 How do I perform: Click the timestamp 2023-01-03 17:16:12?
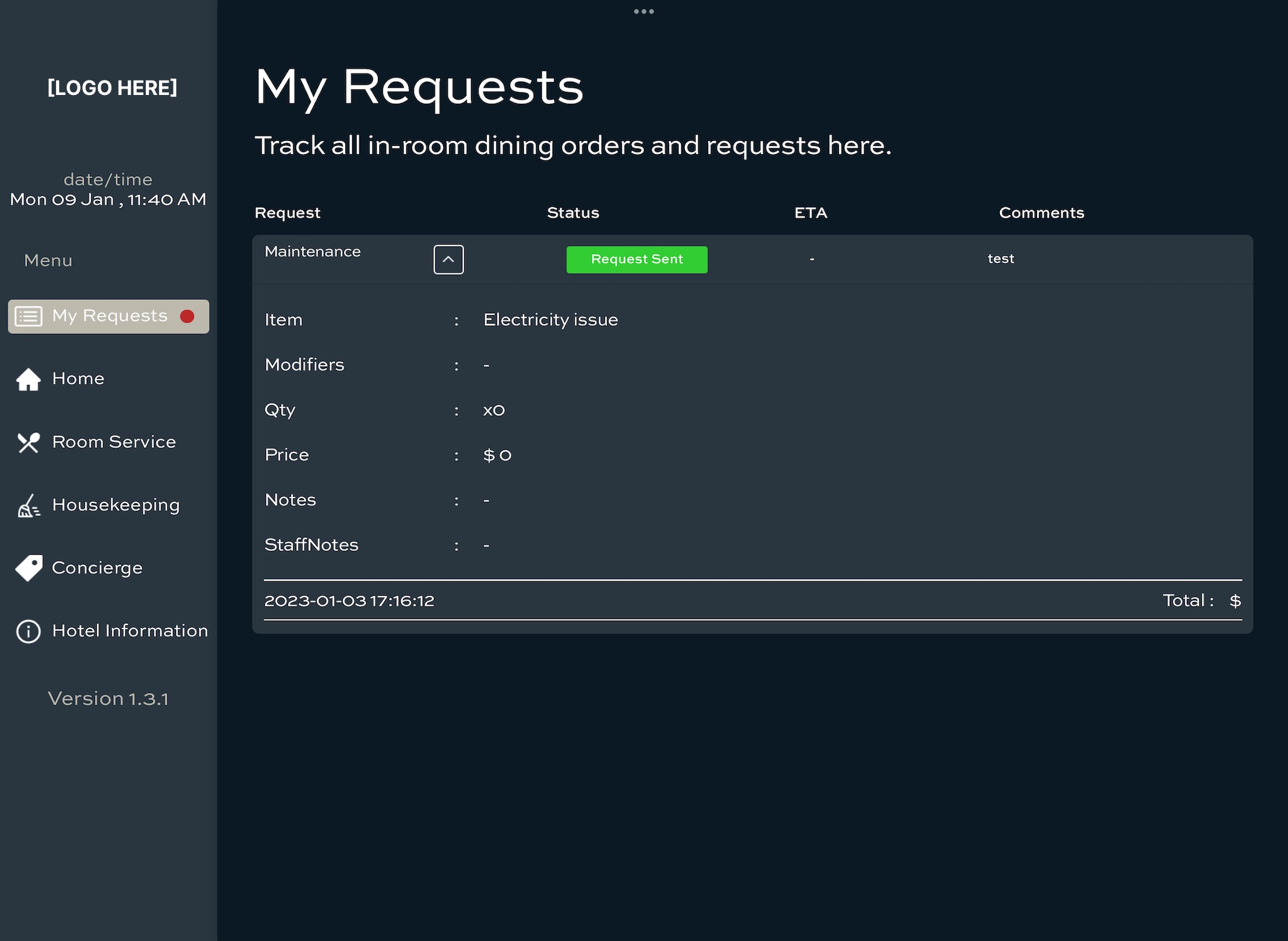(349, 600)
